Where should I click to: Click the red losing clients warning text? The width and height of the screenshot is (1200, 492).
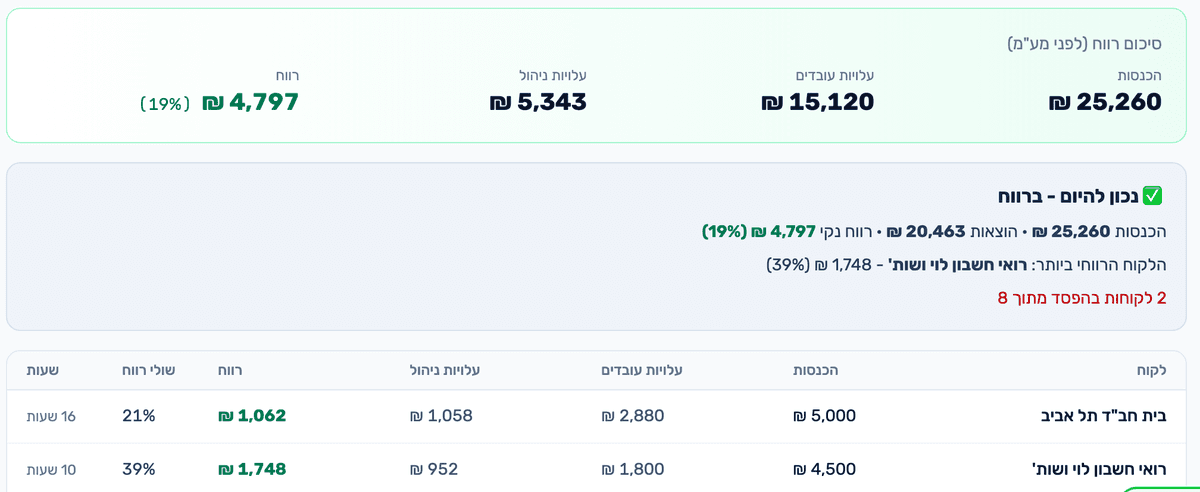[1082, 298]
